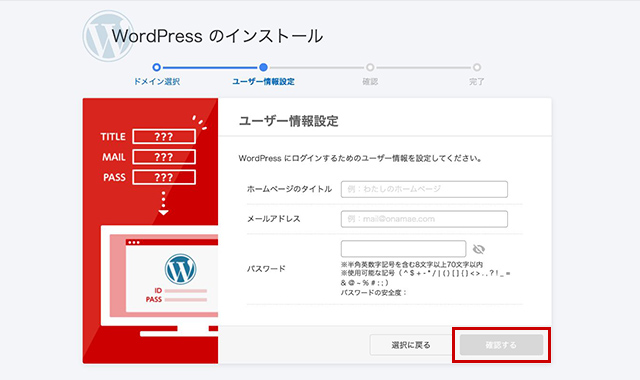Screen dimensions: 640x380
Task: Click the WordPress のインストール page title
Action: (218, 36)
